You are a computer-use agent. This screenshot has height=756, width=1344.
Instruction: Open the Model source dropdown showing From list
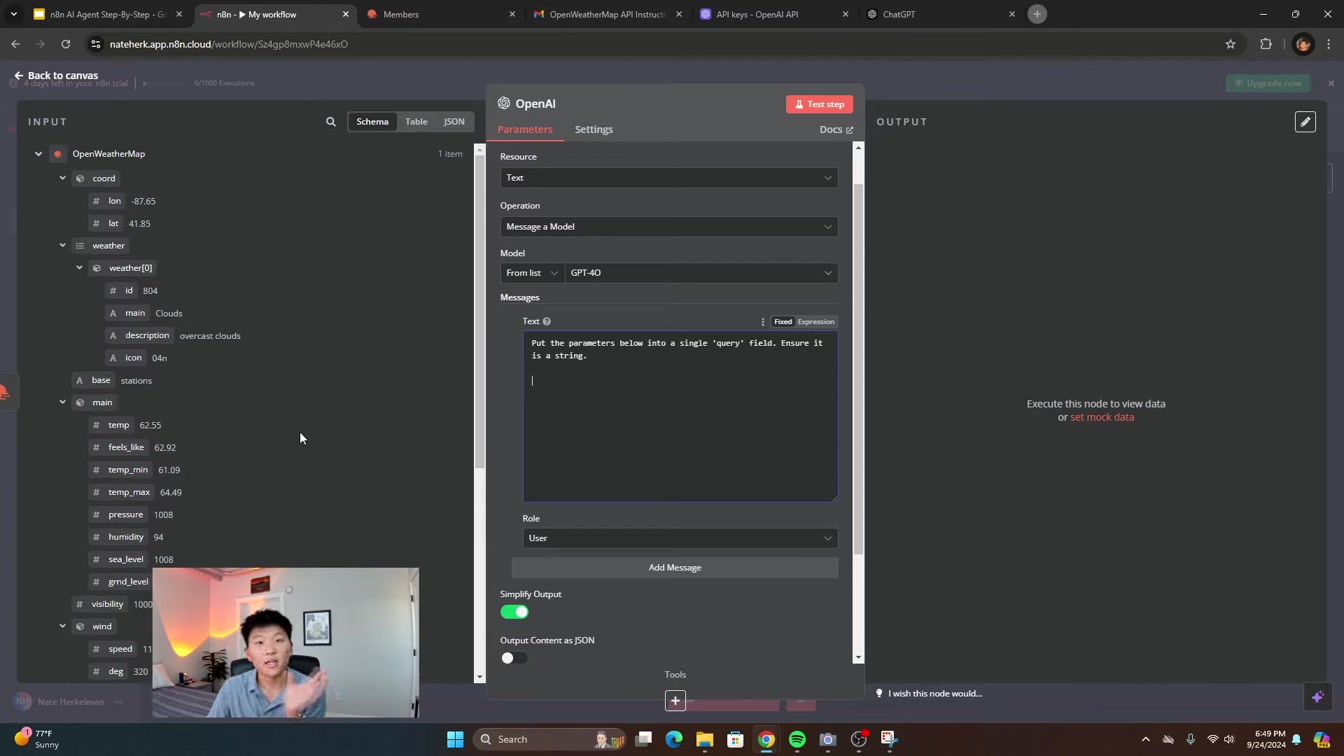pyautogui.click(x=532, y=273)
